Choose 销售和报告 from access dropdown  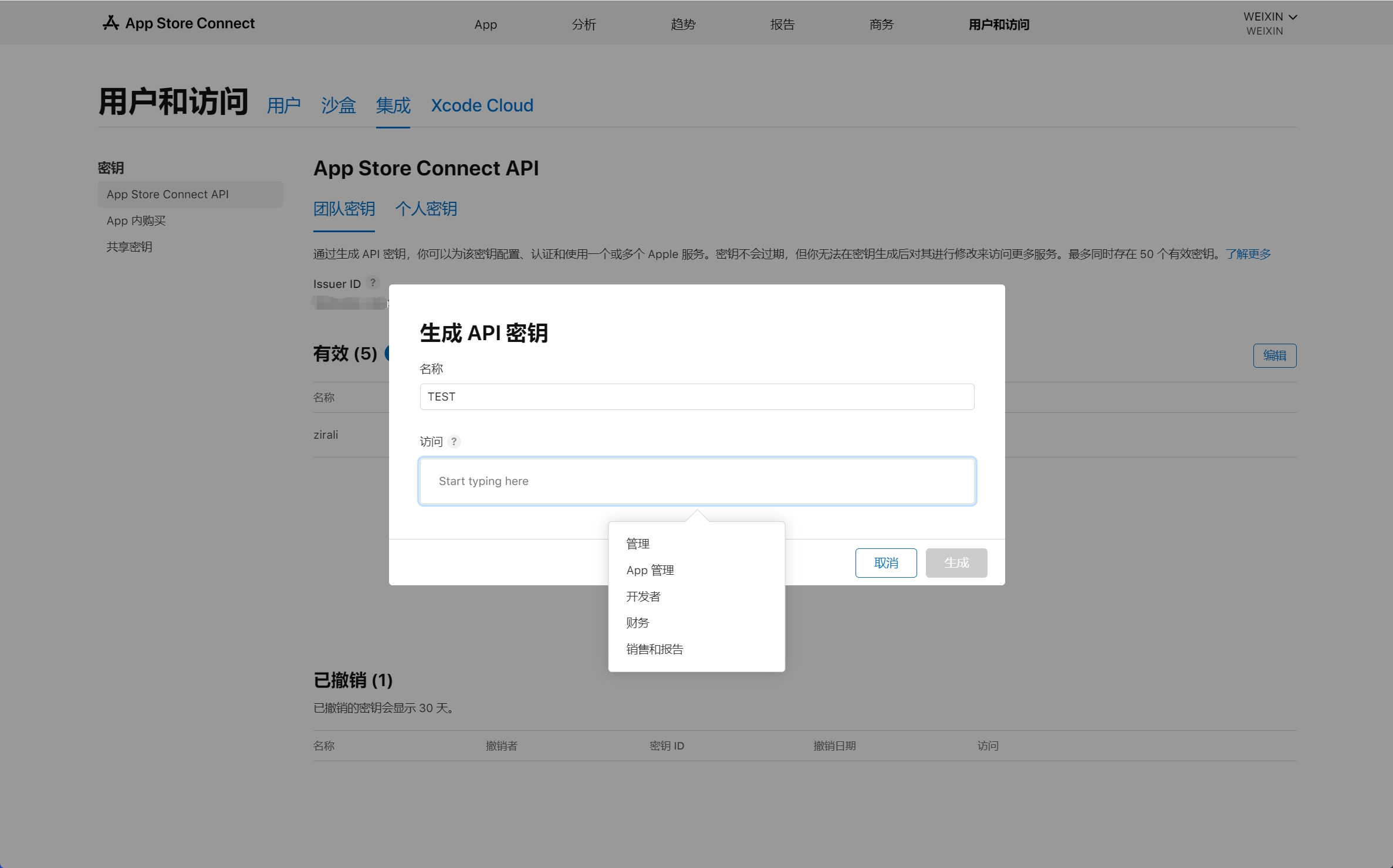(x=655, y=649)
